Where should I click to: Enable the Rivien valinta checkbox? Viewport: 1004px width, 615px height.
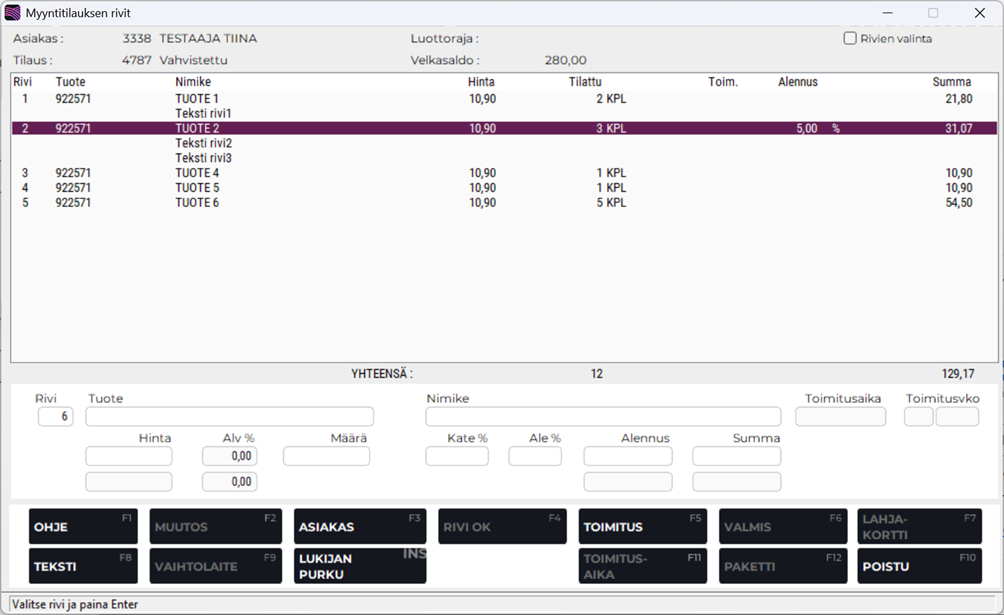coord(850,39)
